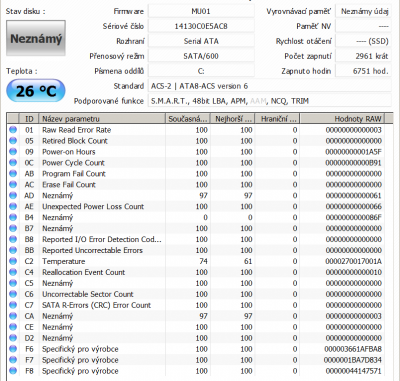Click the status orb beside Power-on Hours
This screenshot has width=400, height=381.
[x=13, y=152]
